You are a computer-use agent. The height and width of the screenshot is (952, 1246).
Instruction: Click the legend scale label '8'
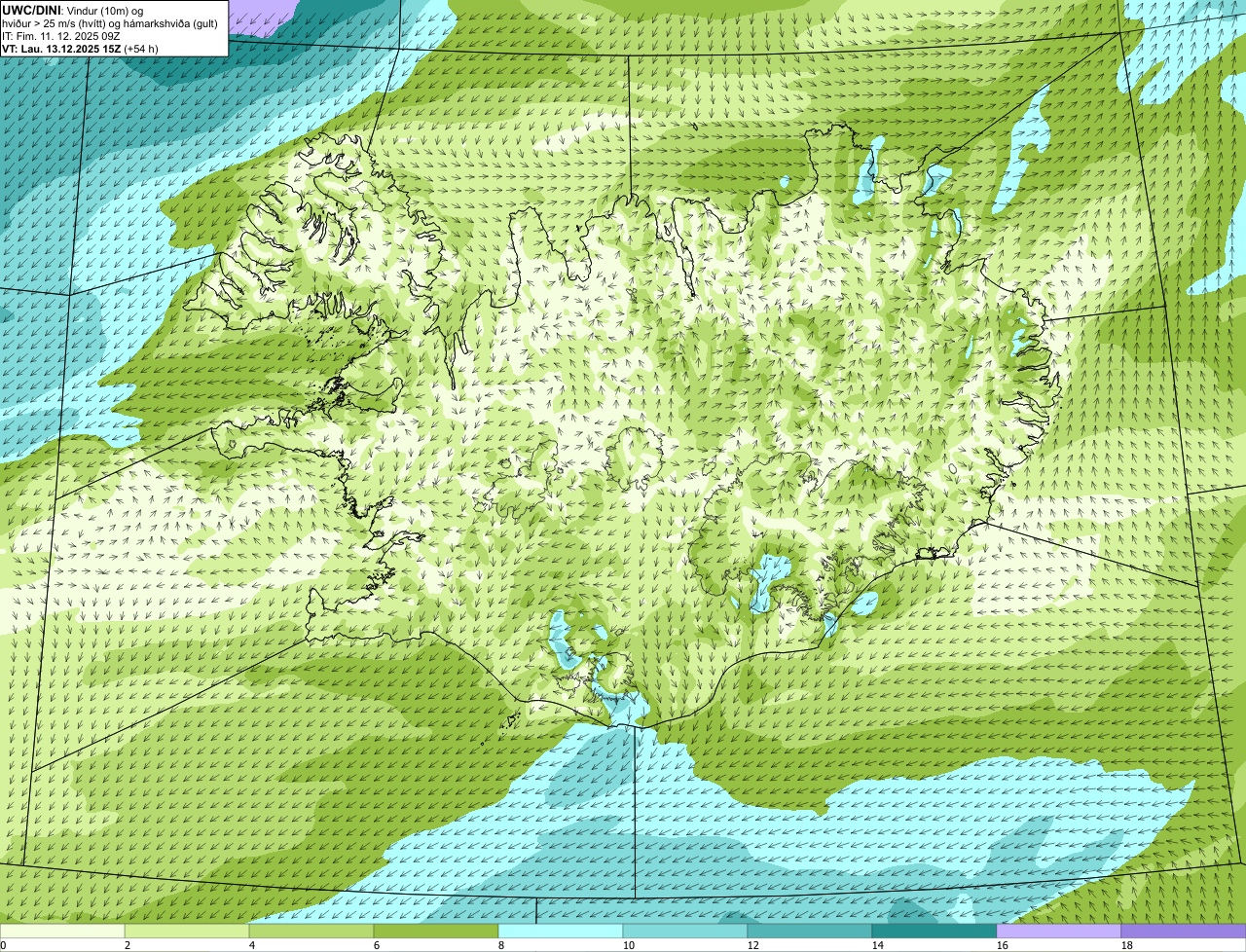point(501,945)
